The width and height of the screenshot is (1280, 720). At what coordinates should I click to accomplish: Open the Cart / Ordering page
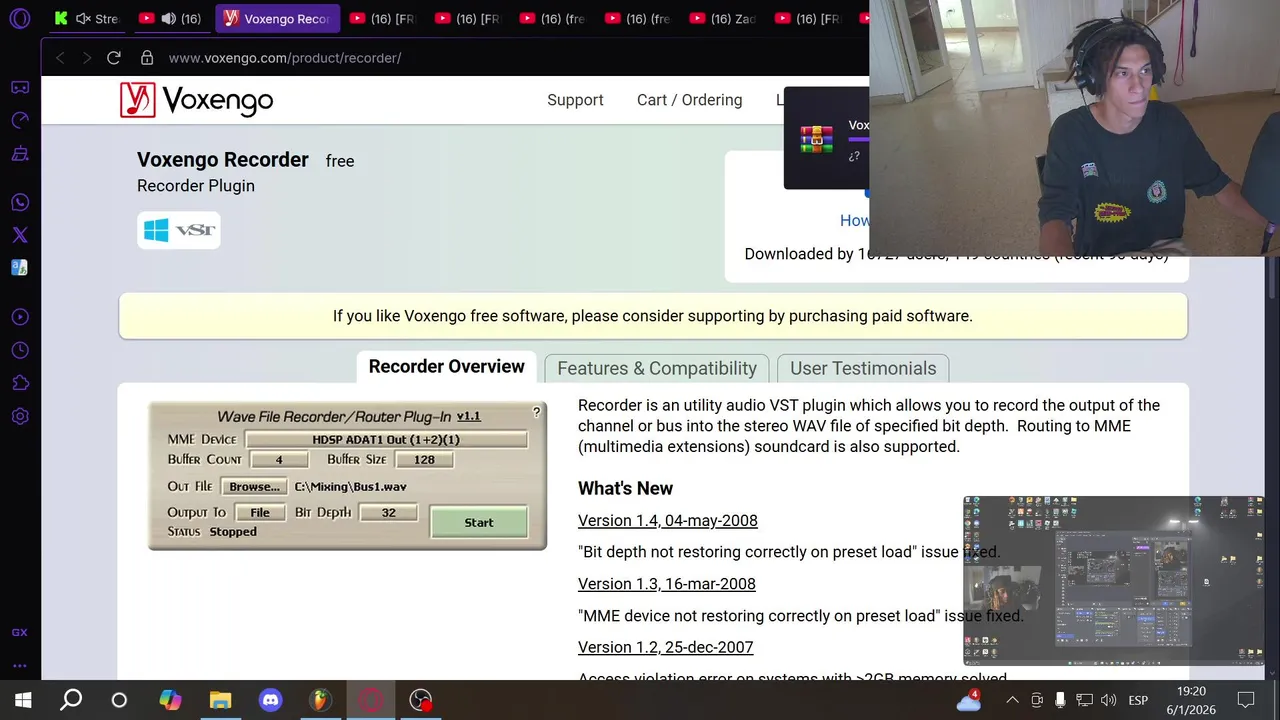tap(689, 100)
